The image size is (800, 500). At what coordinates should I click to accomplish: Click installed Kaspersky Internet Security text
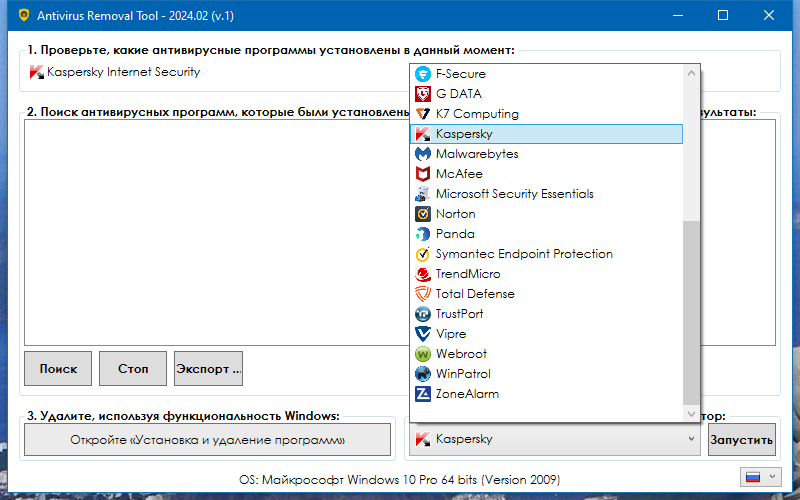(x=123, y=72)
